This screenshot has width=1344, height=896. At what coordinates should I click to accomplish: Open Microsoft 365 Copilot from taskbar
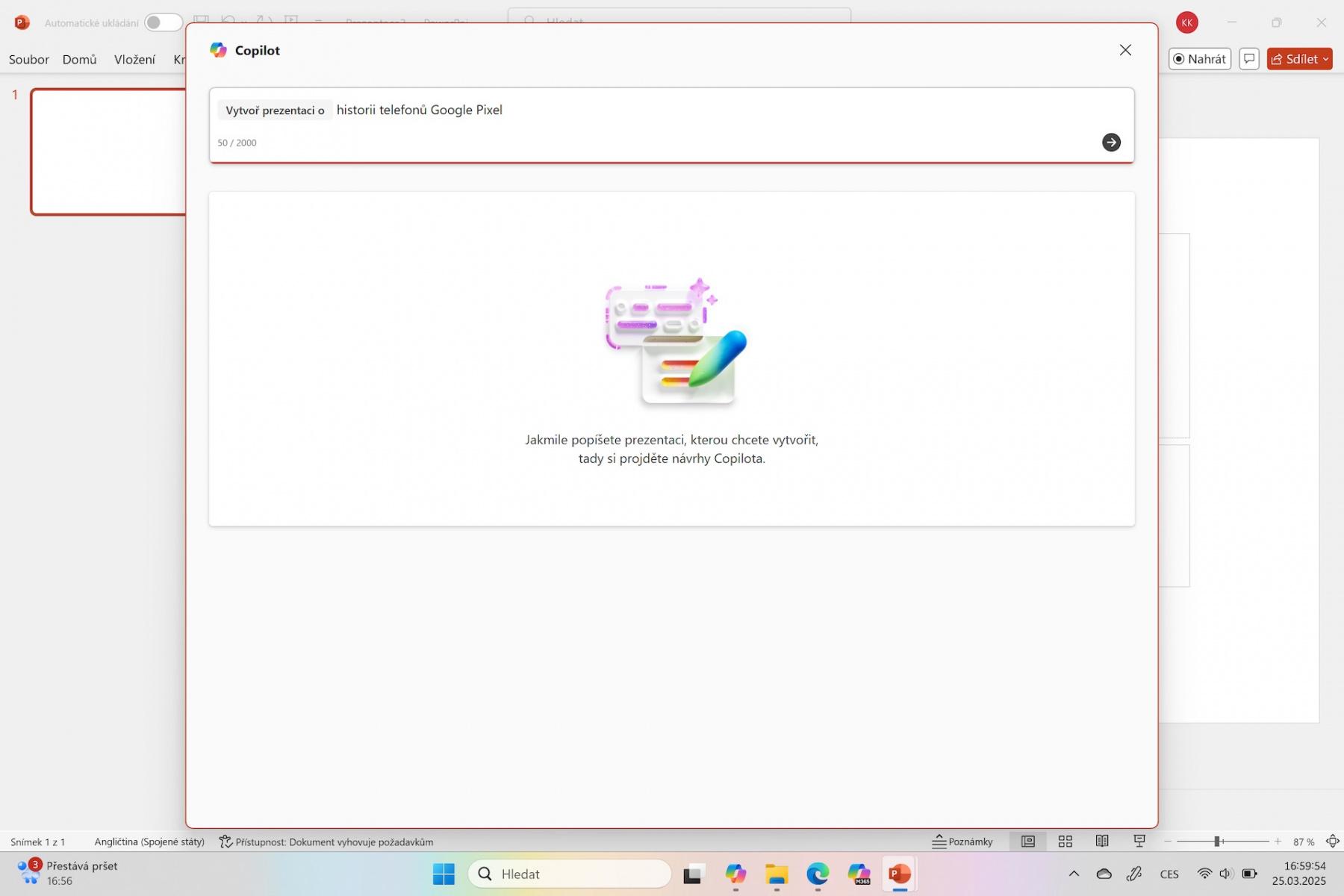pos(859,874)
